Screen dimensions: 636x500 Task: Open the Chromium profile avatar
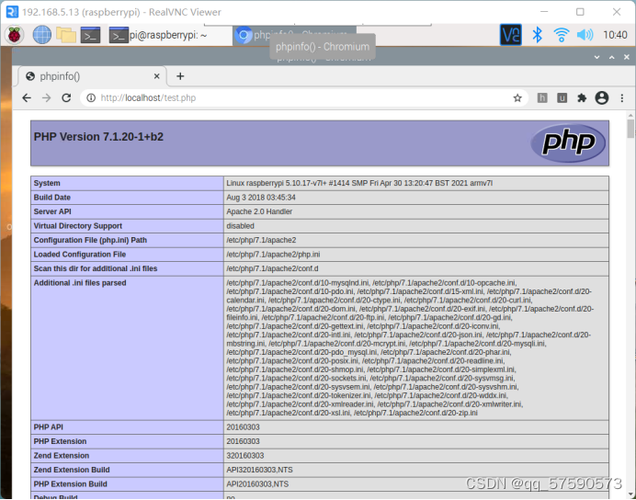pyautogui.click(x=602, y=98)
